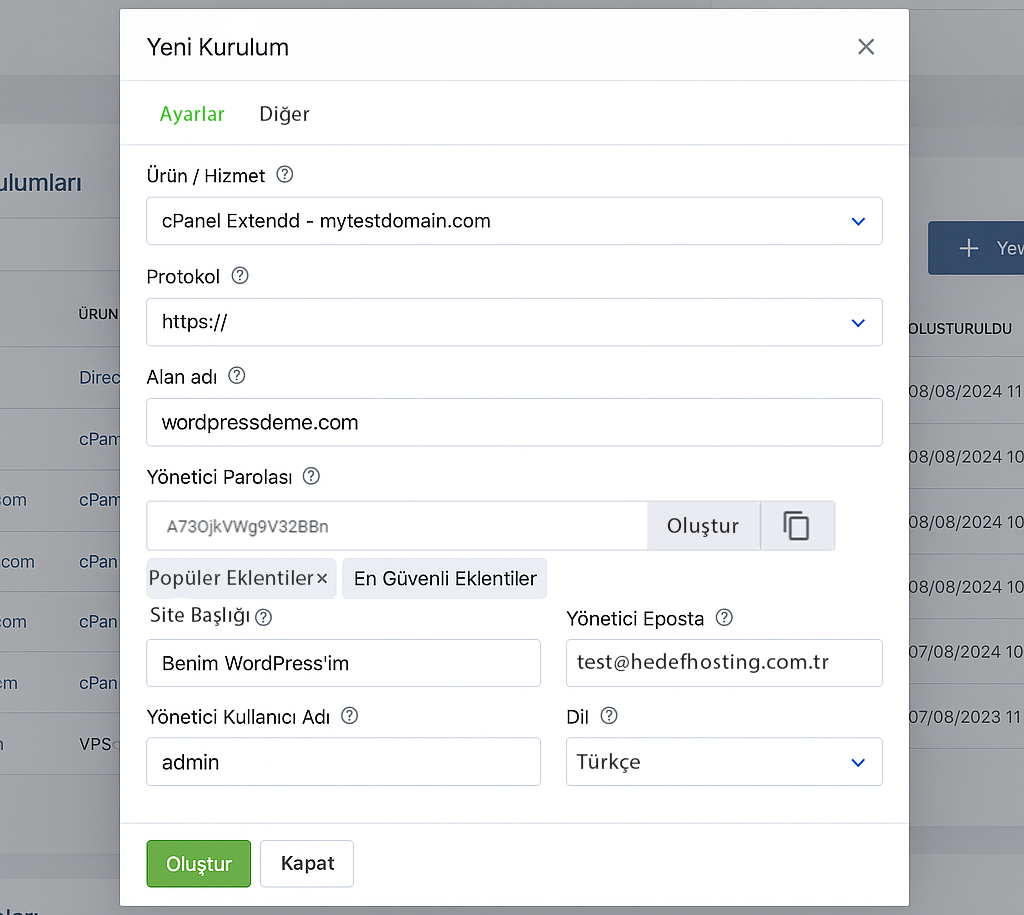Remove Popüler Eklentiler tag with its ×

pyautogui.click(x=322, y=579)
